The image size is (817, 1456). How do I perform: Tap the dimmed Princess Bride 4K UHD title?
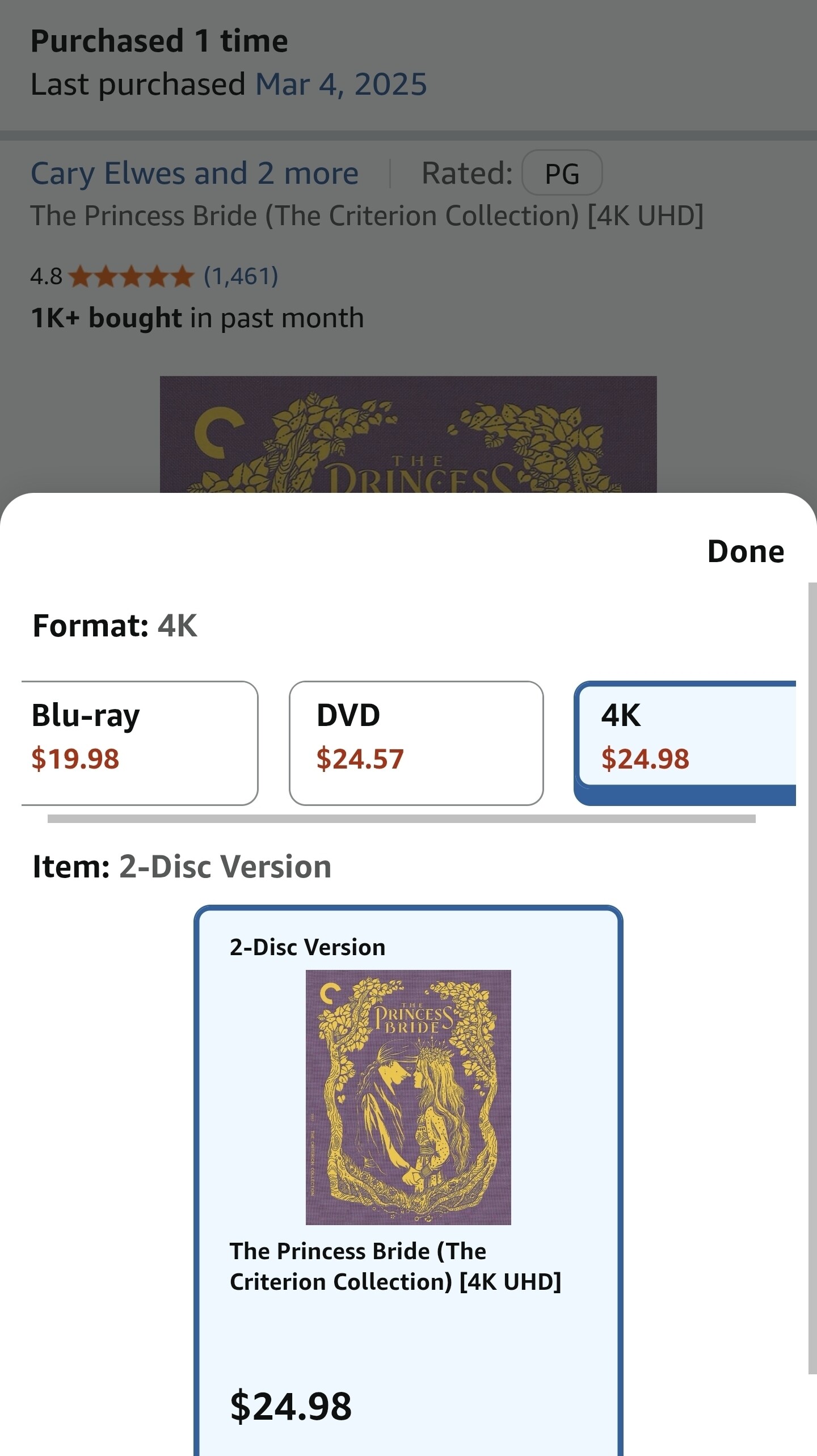click(x=367, y=216)
